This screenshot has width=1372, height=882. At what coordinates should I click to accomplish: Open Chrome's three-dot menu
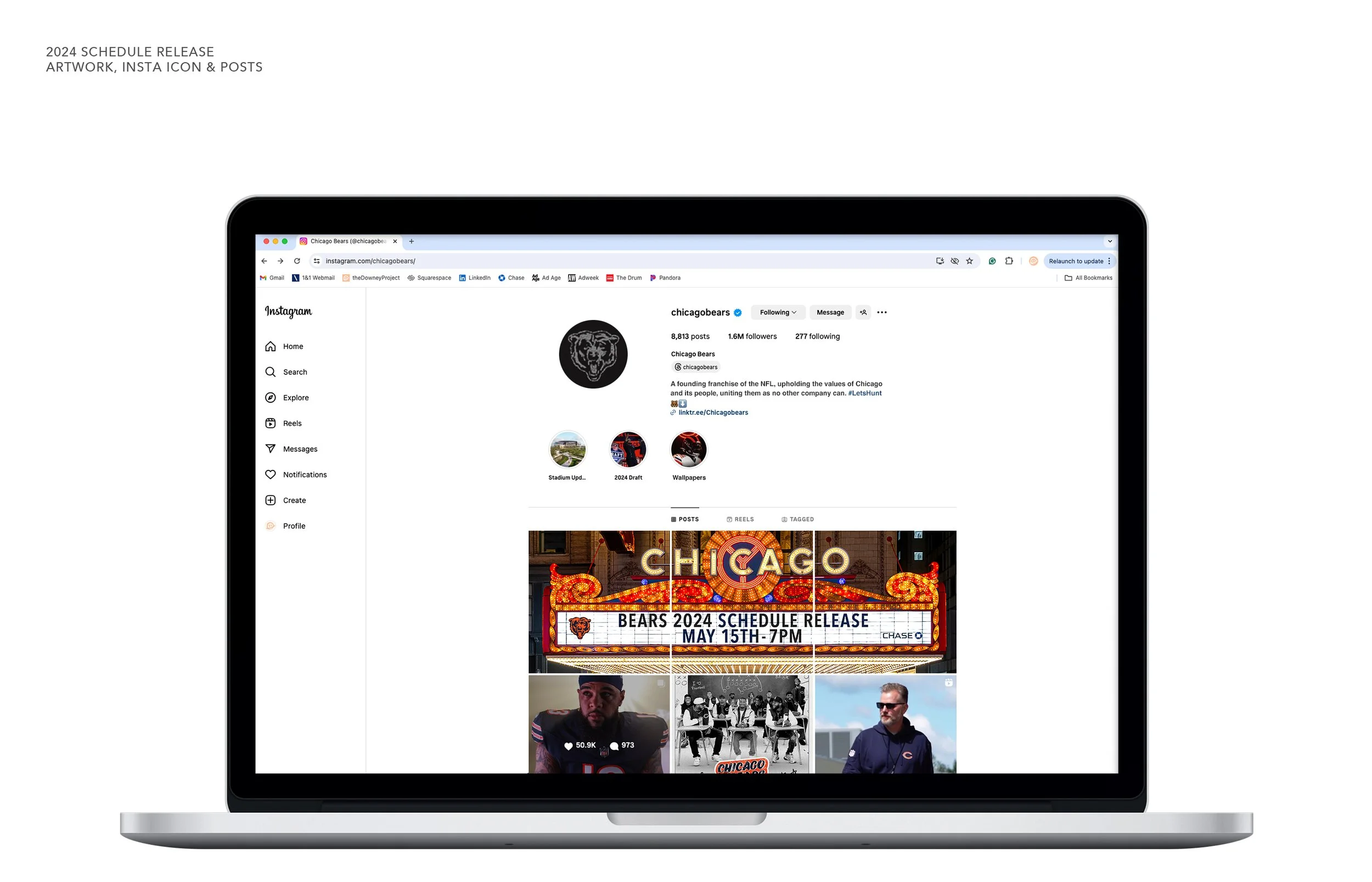[x=1109, y=261]
